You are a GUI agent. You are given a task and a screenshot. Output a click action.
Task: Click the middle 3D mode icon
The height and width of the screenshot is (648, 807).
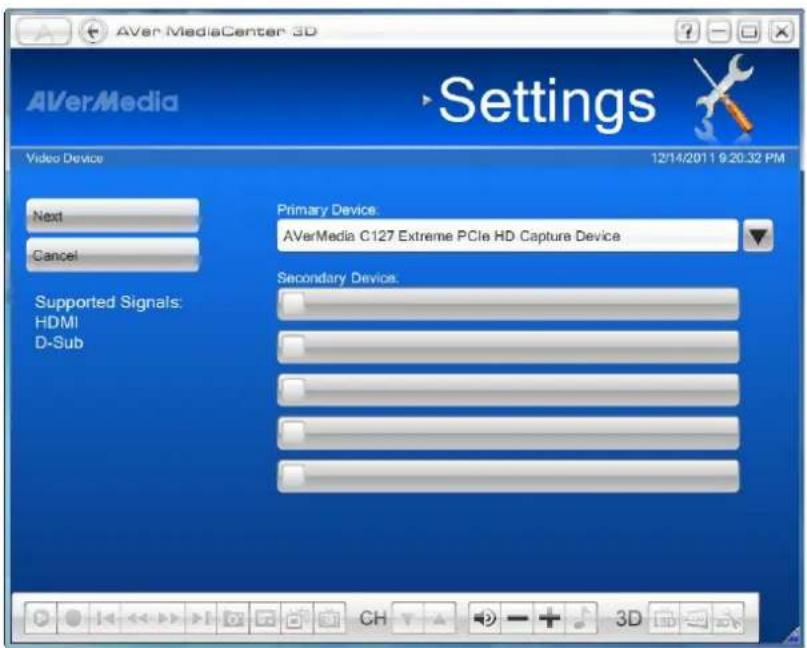click(696, 618)
